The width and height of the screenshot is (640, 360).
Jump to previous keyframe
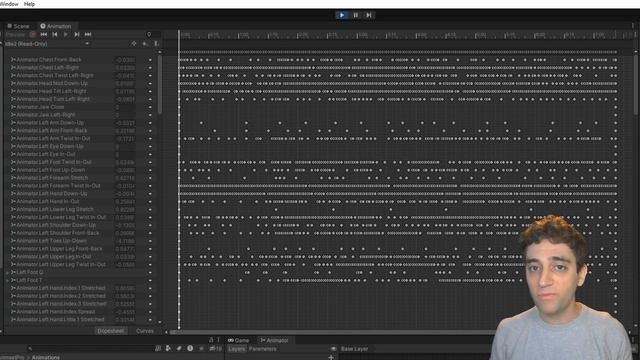(55, 35)
